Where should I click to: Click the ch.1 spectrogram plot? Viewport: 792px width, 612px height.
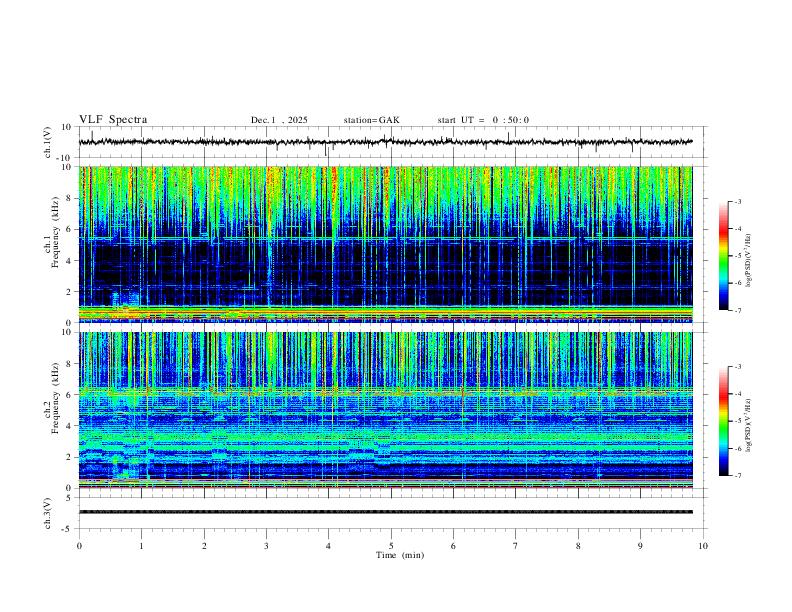pyautogui.click(x=385, y=244)
